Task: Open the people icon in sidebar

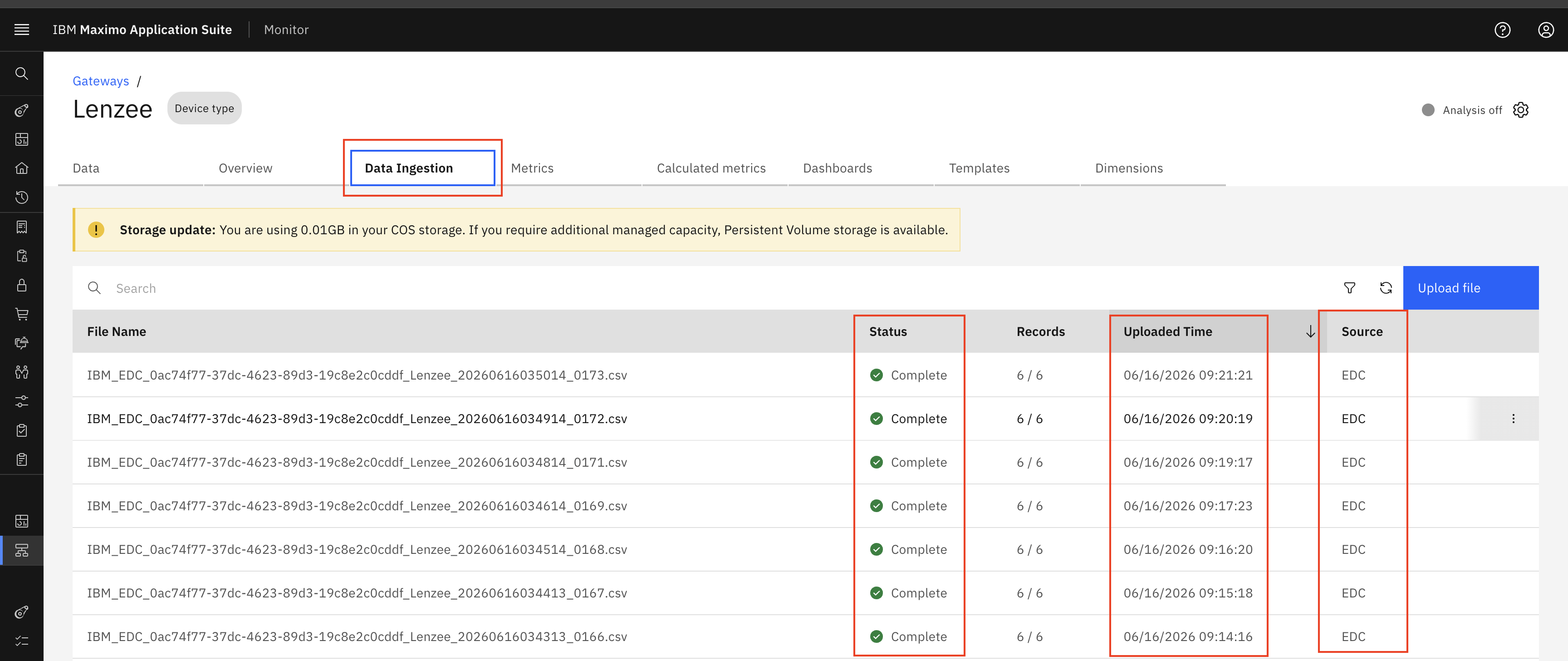Action: coord(22,372)
